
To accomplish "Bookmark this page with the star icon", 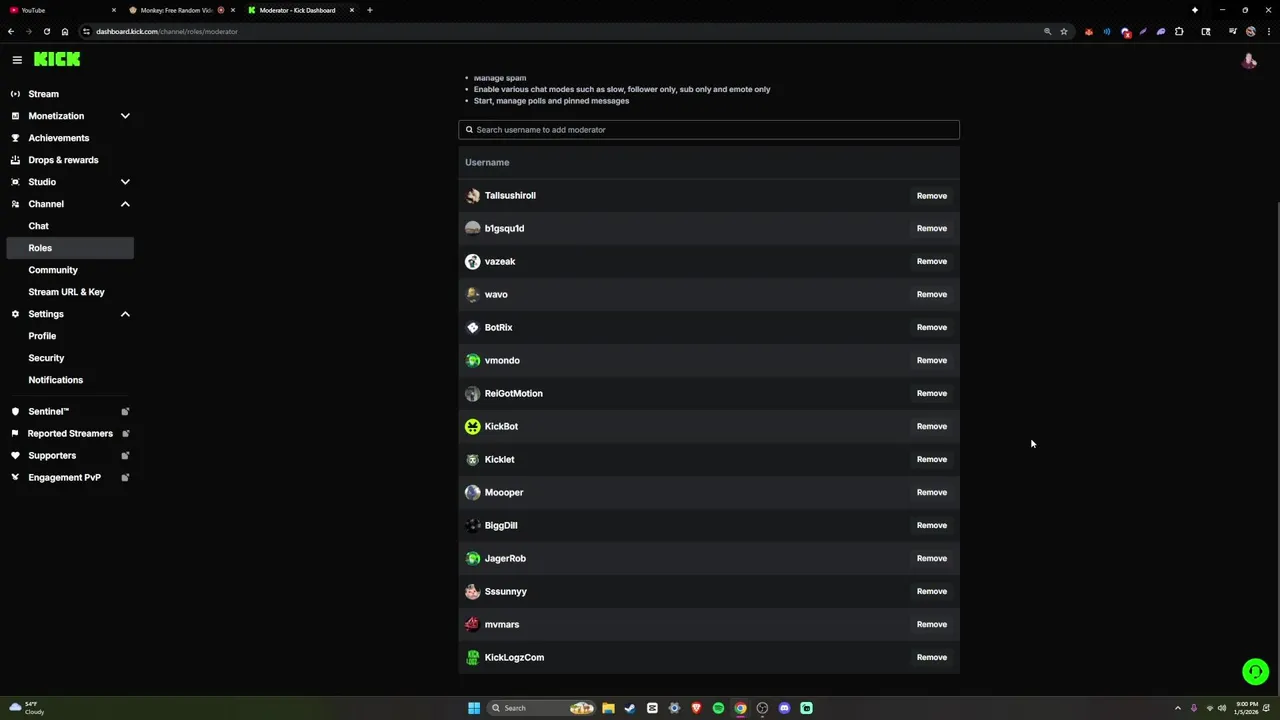I will tap(1064, 31).
